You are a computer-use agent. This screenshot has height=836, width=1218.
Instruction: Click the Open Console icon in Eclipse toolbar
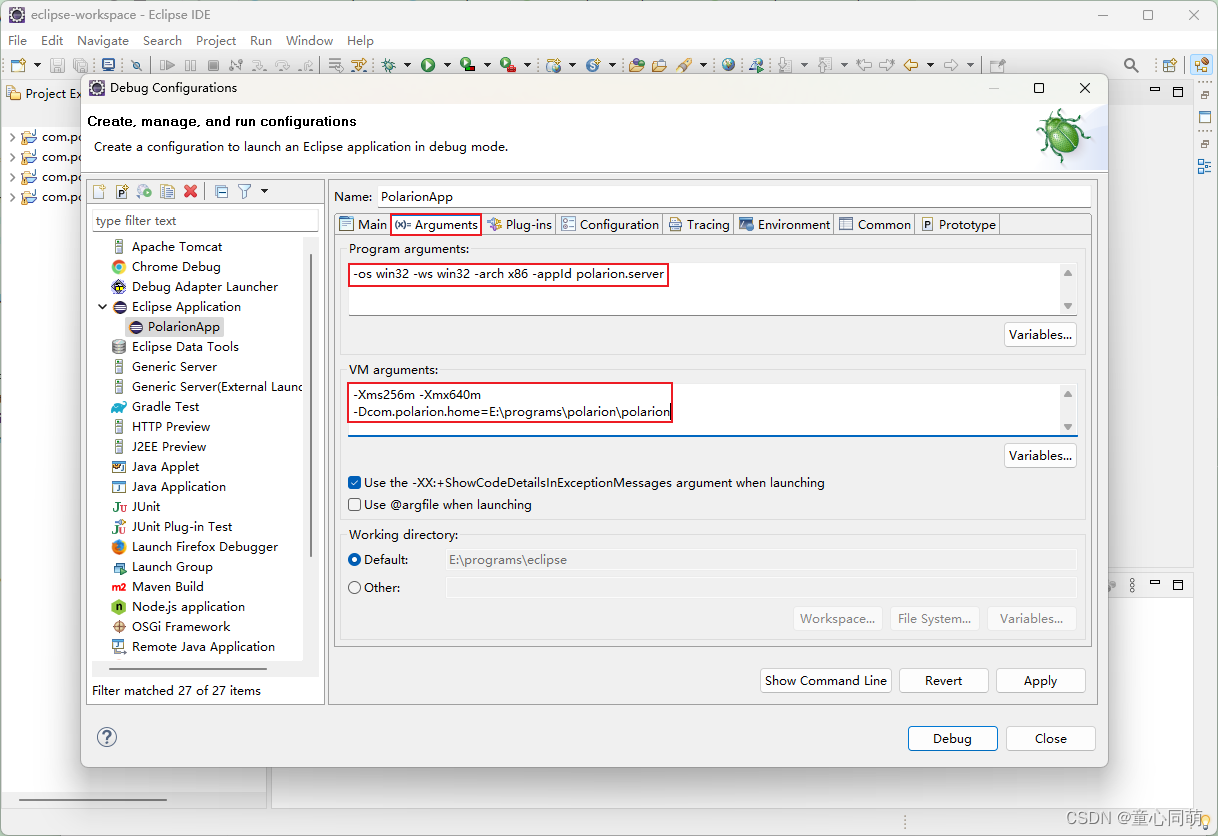pyautogui.click(x=108, y=65)
